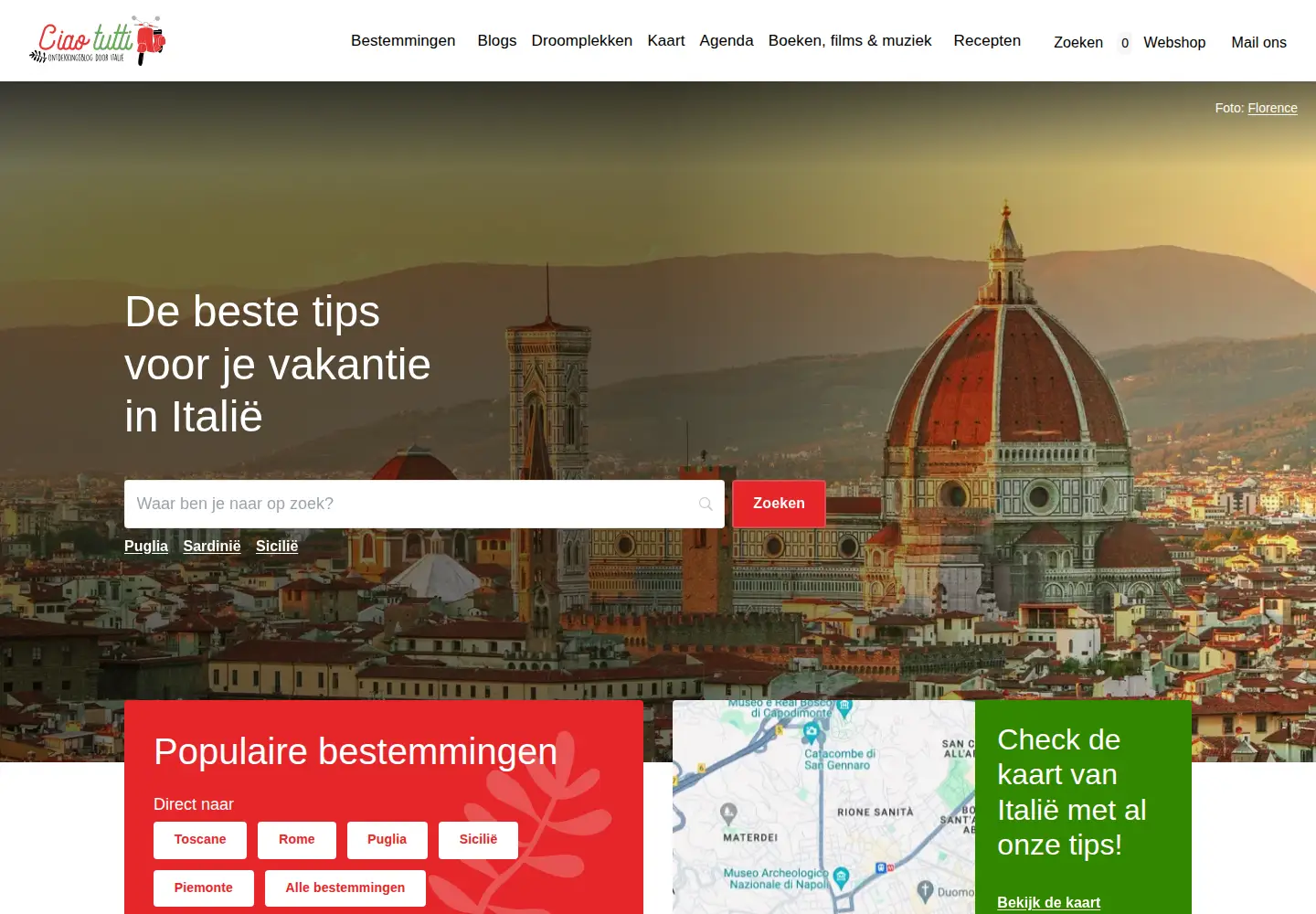Open the Agenda page
1316x914 pixels.
[x=727, y=41]
